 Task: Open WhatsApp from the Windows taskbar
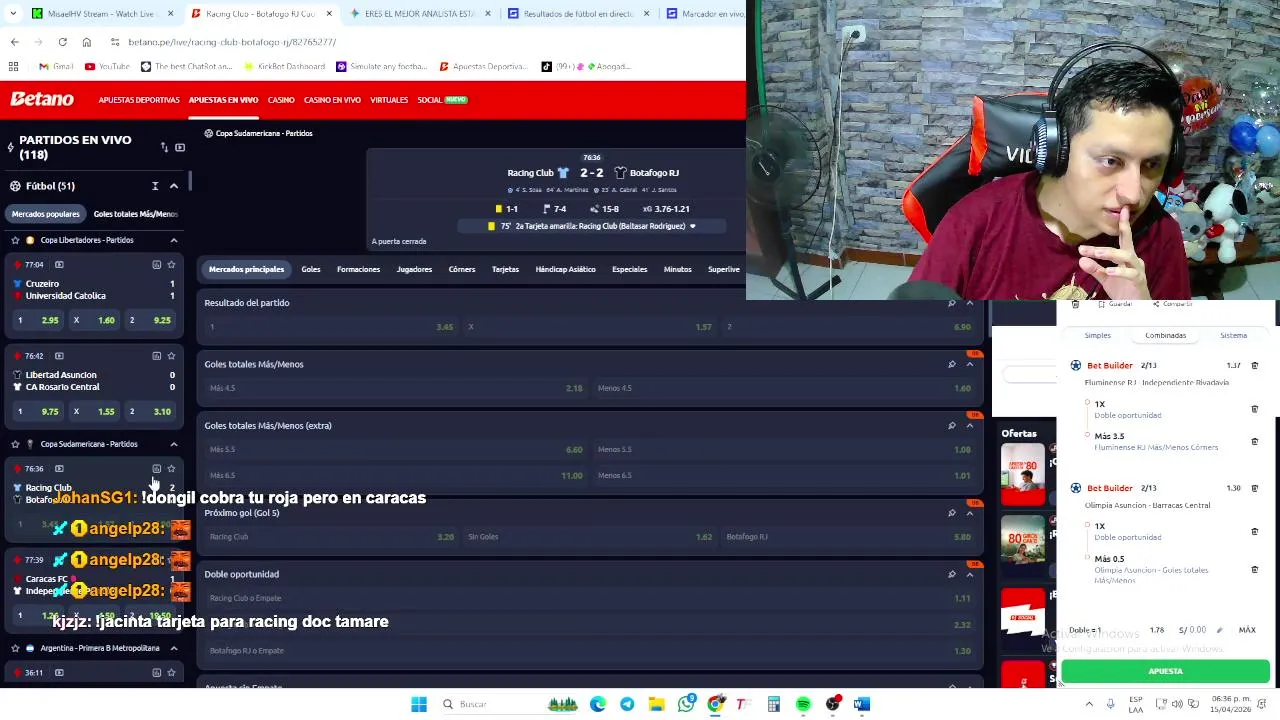click(x=686, y=704)
